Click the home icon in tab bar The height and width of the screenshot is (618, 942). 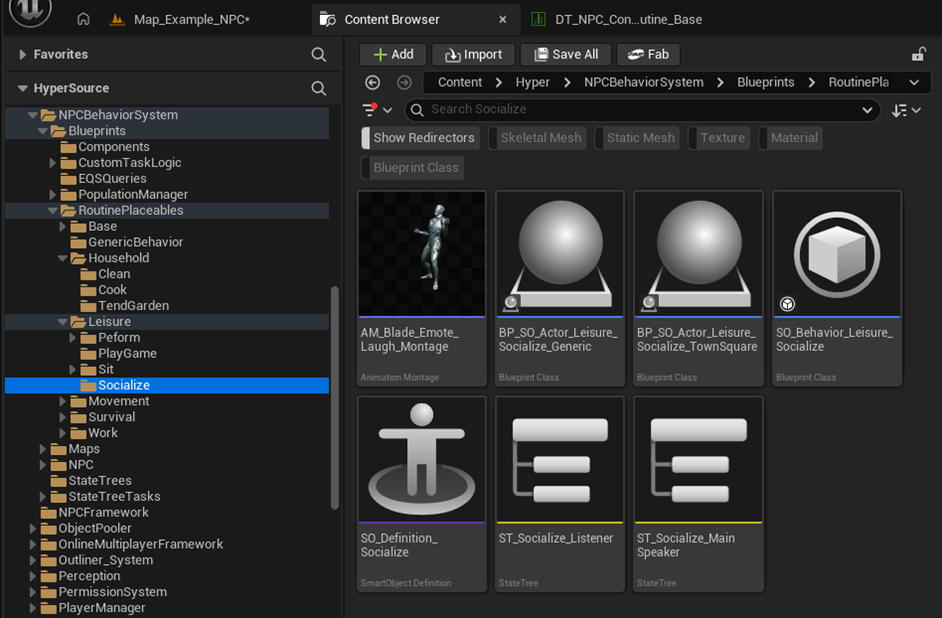click(84, 19)
